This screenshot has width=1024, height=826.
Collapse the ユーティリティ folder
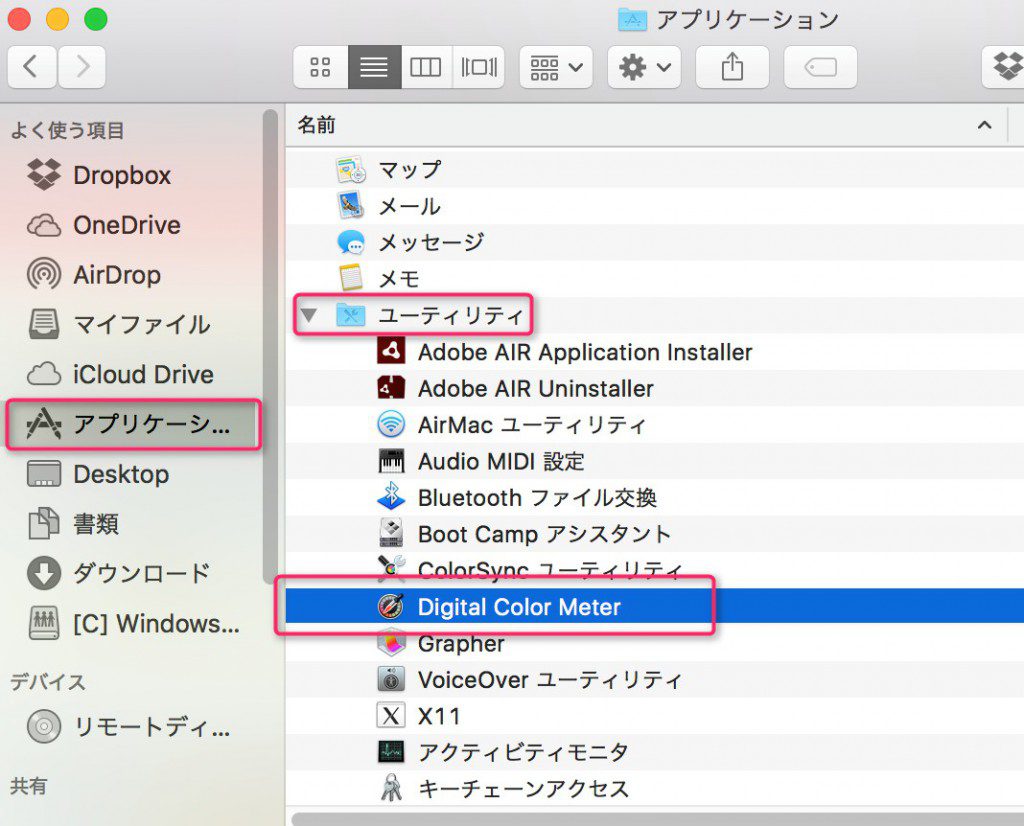(308, 316)
